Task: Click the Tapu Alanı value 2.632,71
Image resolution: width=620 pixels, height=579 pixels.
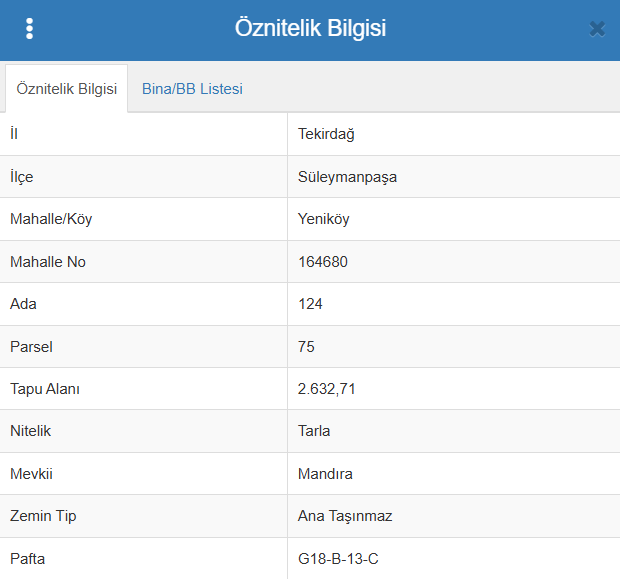Action: point(327,389)
